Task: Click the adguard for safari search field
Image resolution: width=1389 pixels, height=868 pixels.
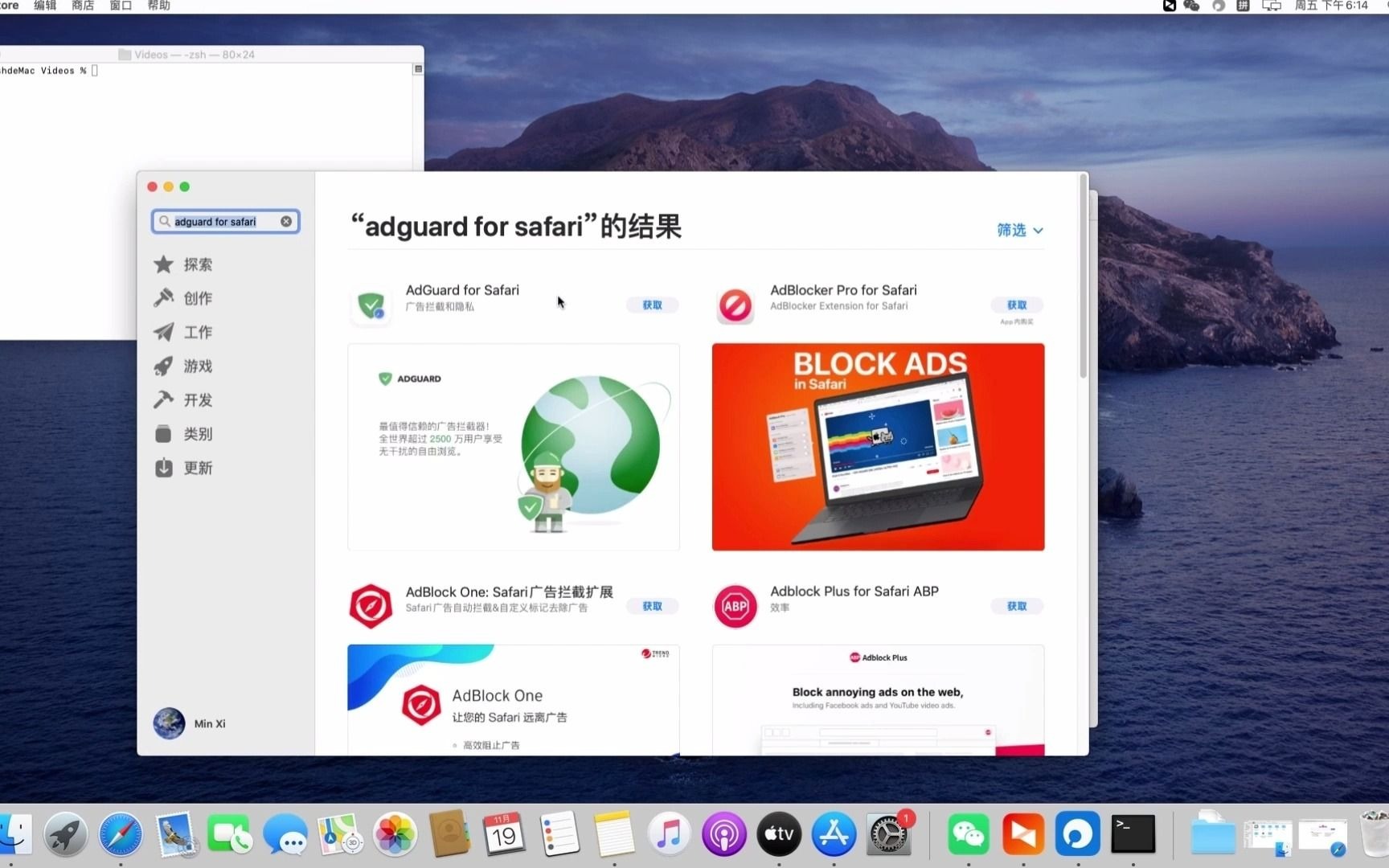Action: click(225, 221)
